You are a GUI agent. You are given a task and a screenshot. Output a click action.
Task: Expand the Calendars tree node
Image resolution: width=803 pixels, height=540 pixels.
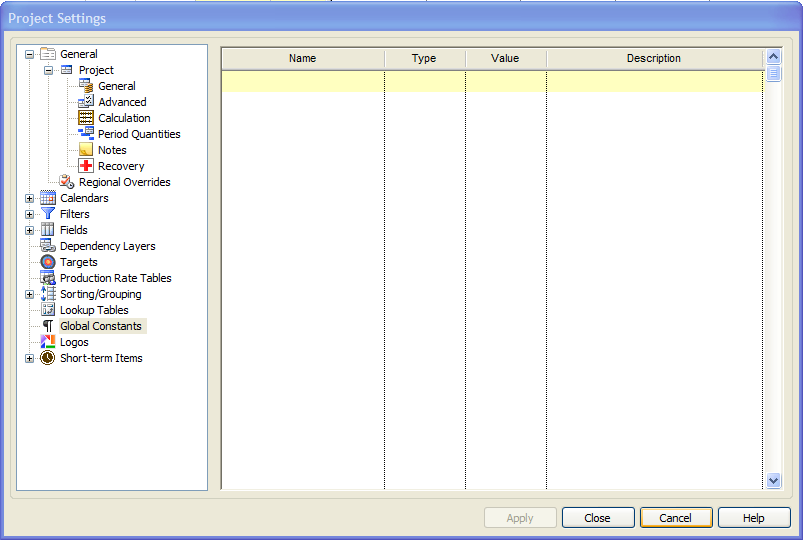coord(29,198)
